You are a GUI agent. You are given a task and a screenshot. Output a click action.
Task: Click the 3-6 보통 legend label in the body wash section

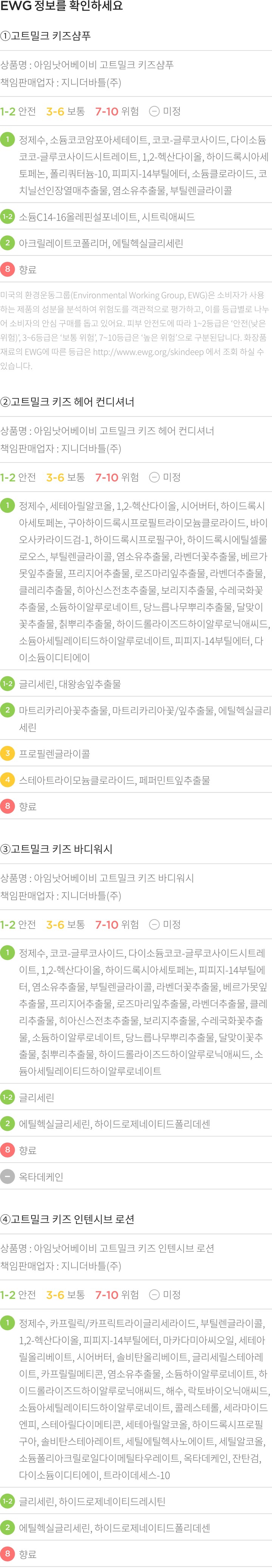[66, 925]
